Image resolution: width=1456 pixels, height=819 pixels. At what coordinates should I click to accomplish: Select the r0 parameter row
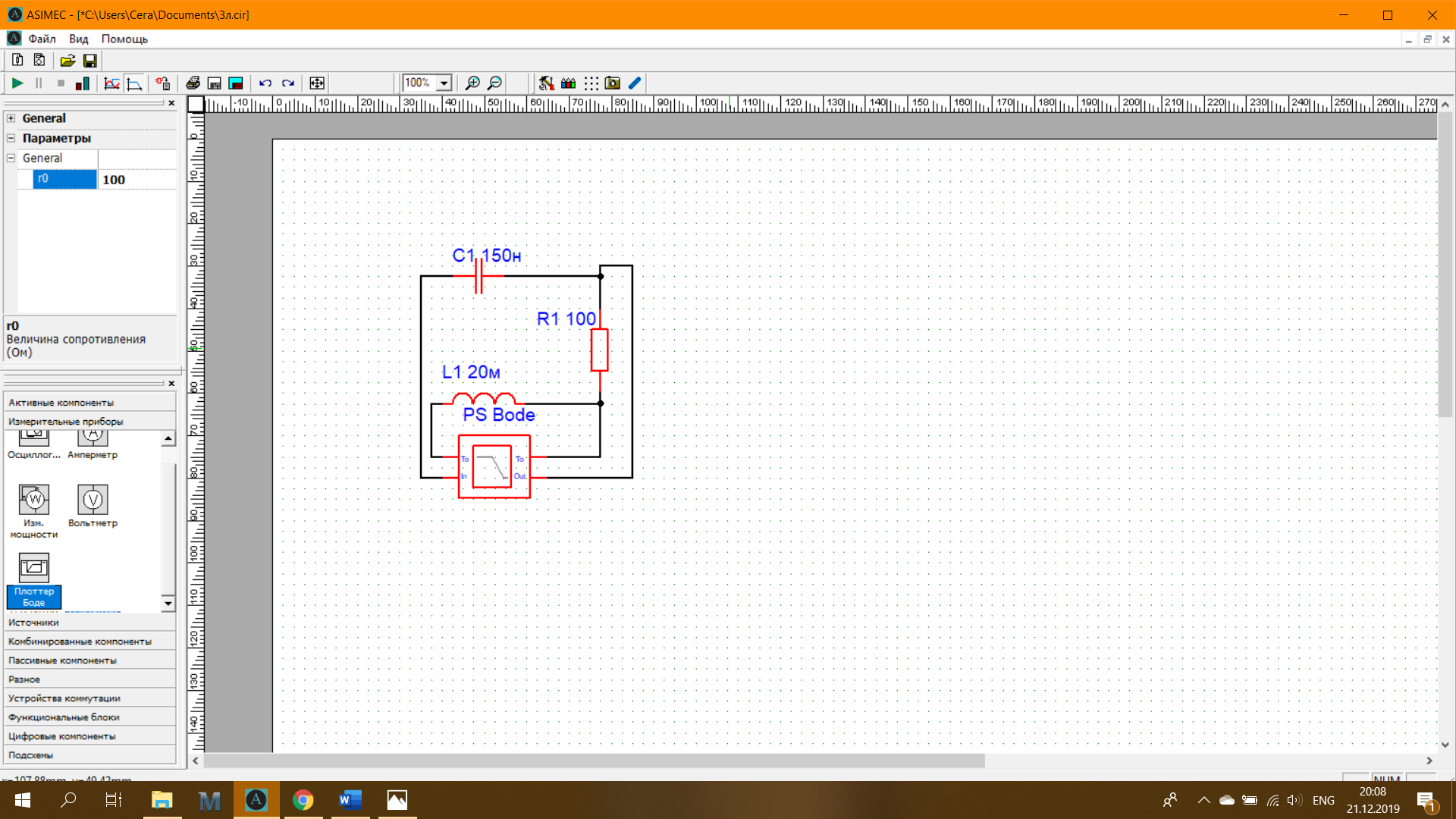point(64,179)
